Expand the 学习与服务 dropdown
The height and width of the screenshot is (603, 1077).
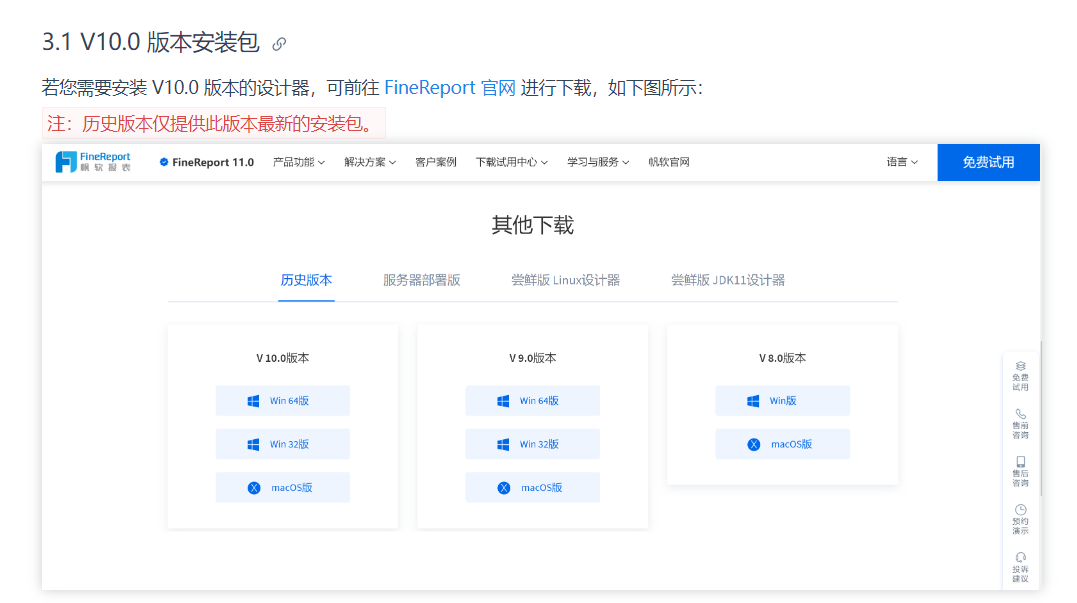(598, 162)
